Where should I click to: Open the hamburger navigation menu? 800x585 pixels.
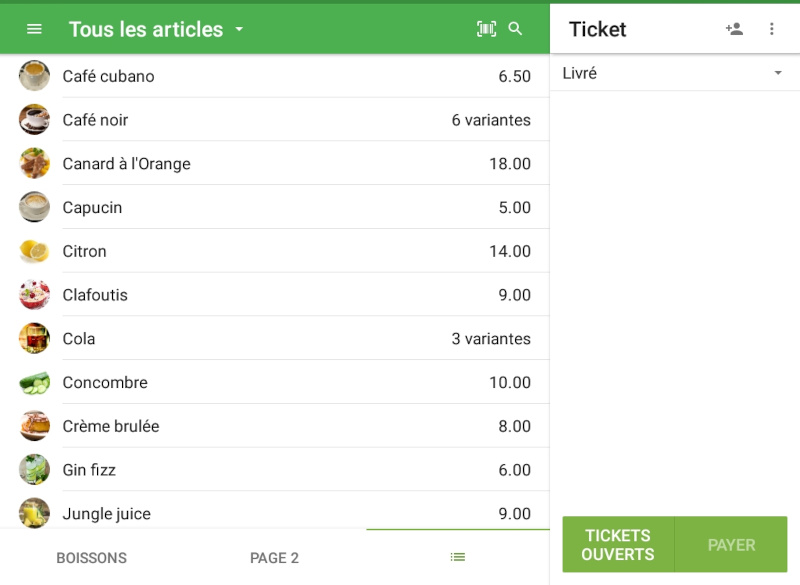click(34, 29)
